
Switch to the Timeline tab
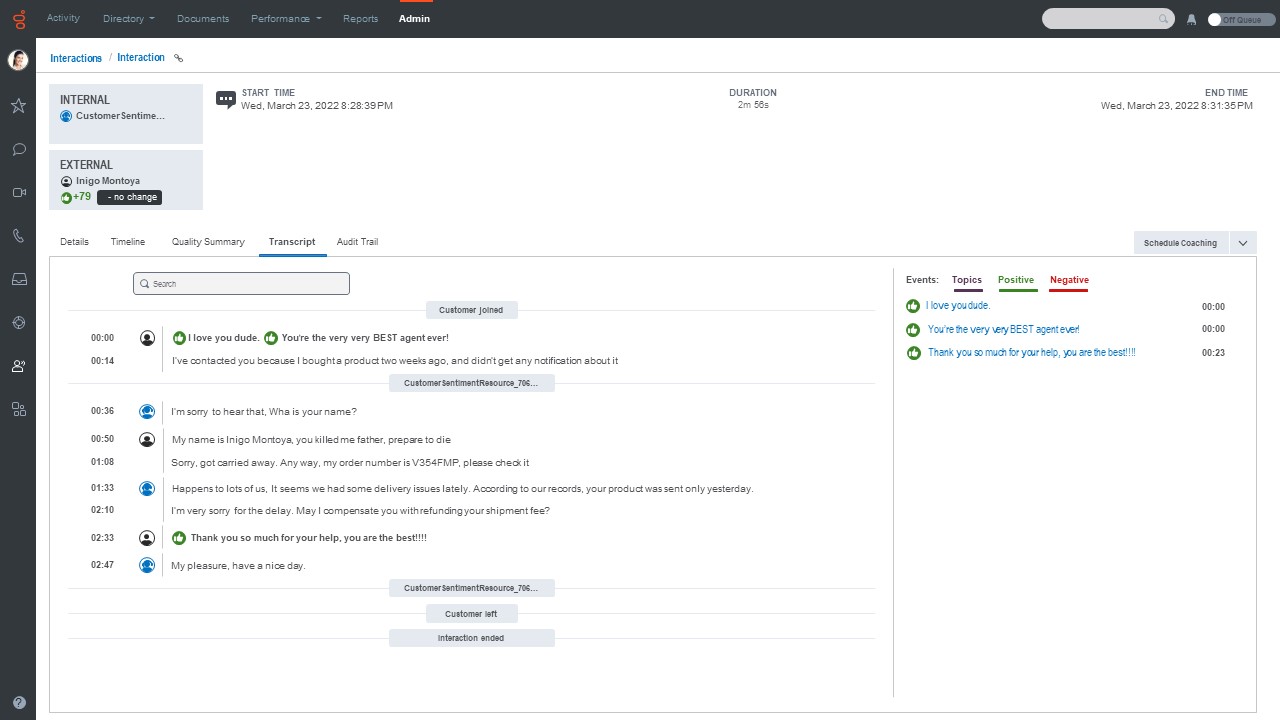coord(128,242)
